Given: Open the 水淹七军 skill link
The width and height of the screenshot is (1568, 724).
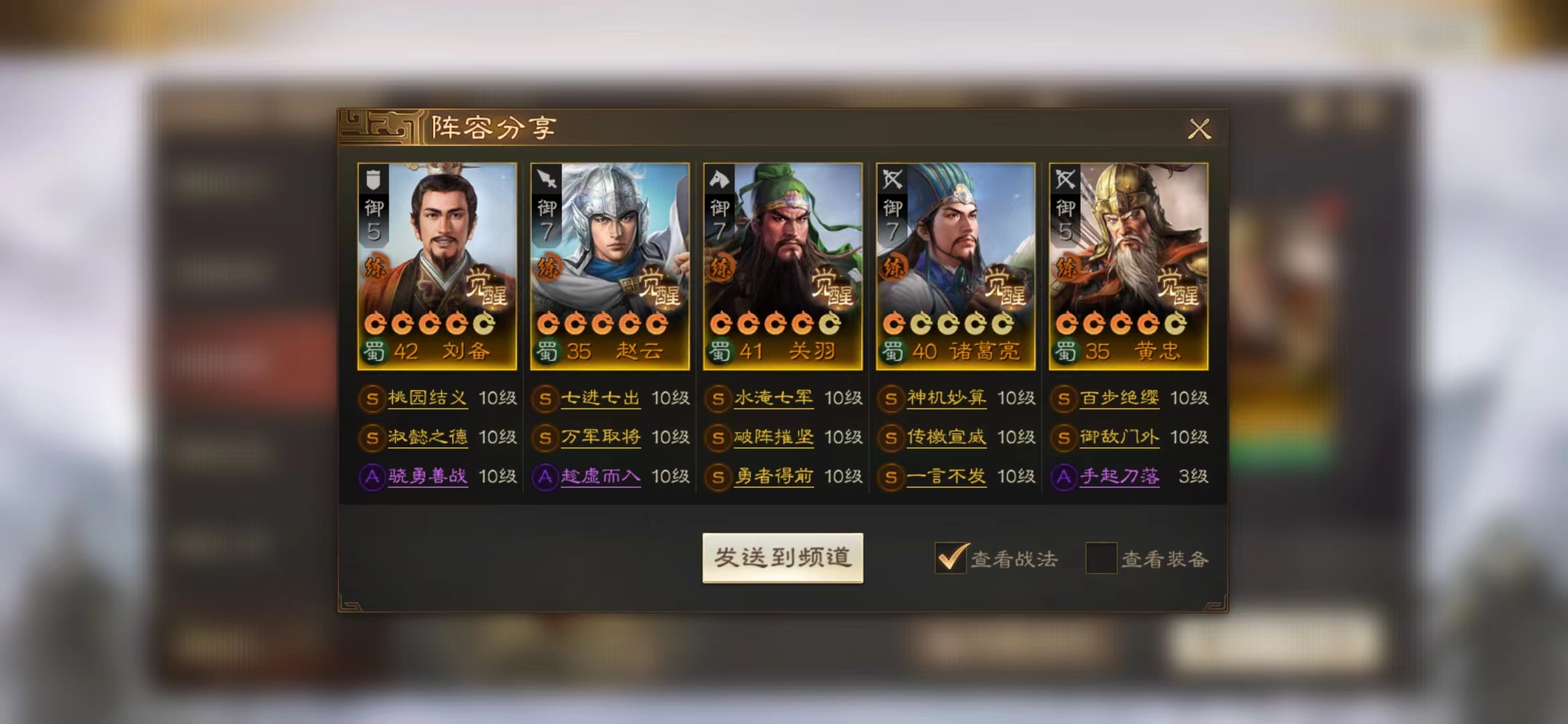Looking at the screenshot, I should click(x=773, y=398).
